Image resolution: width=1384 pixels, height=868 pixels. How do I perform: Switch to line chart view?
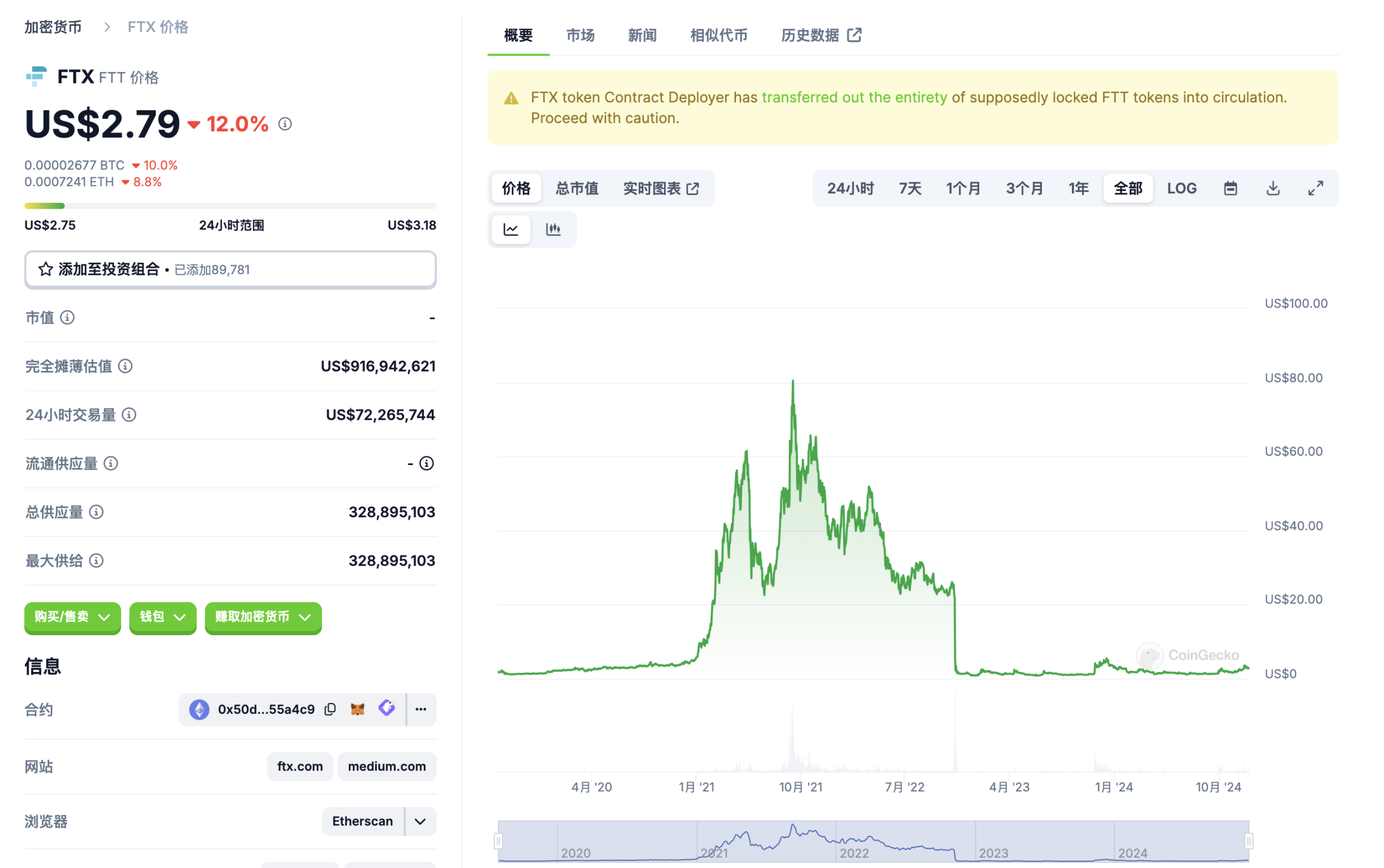pos(511,229)
